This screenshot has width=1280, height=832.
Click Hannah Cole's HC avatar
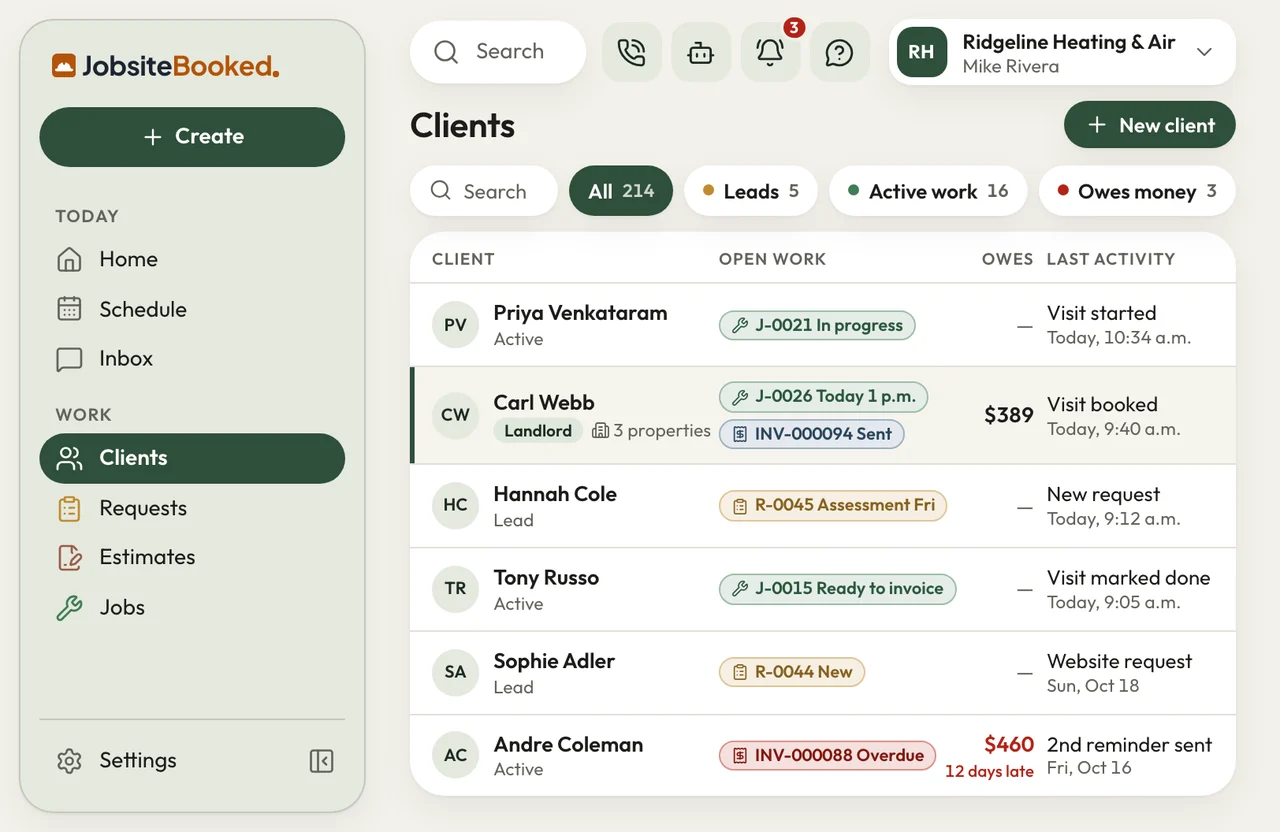[x=455, y=506]
